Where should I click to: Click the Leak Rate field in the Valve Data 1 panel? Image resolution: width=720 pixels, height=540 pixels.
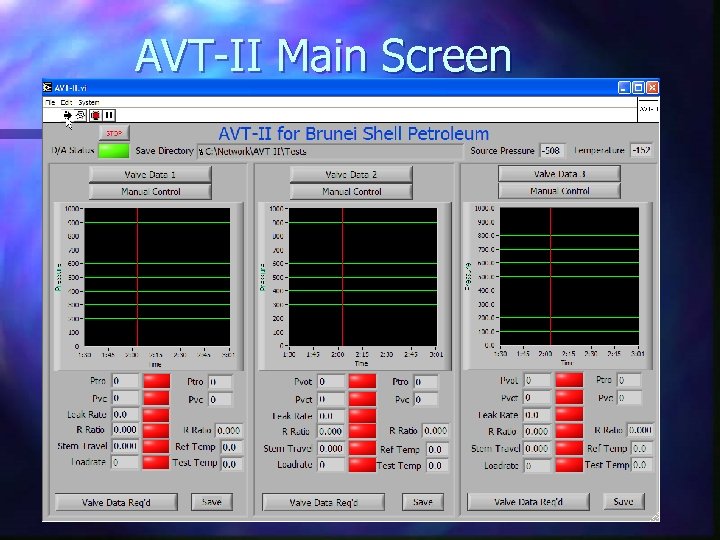pos(125,414)
